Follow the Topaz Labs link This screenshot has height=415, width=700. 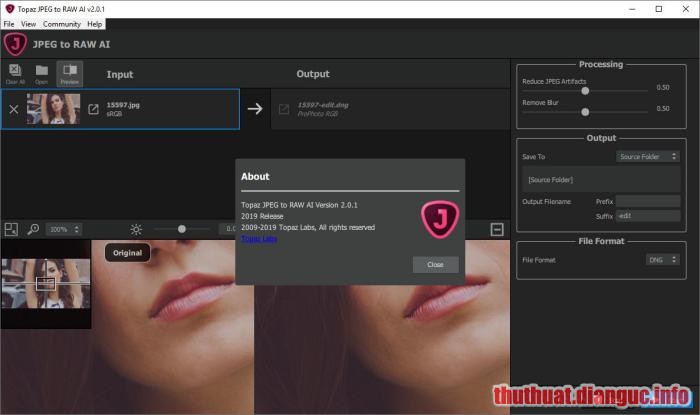coord(259,239)
